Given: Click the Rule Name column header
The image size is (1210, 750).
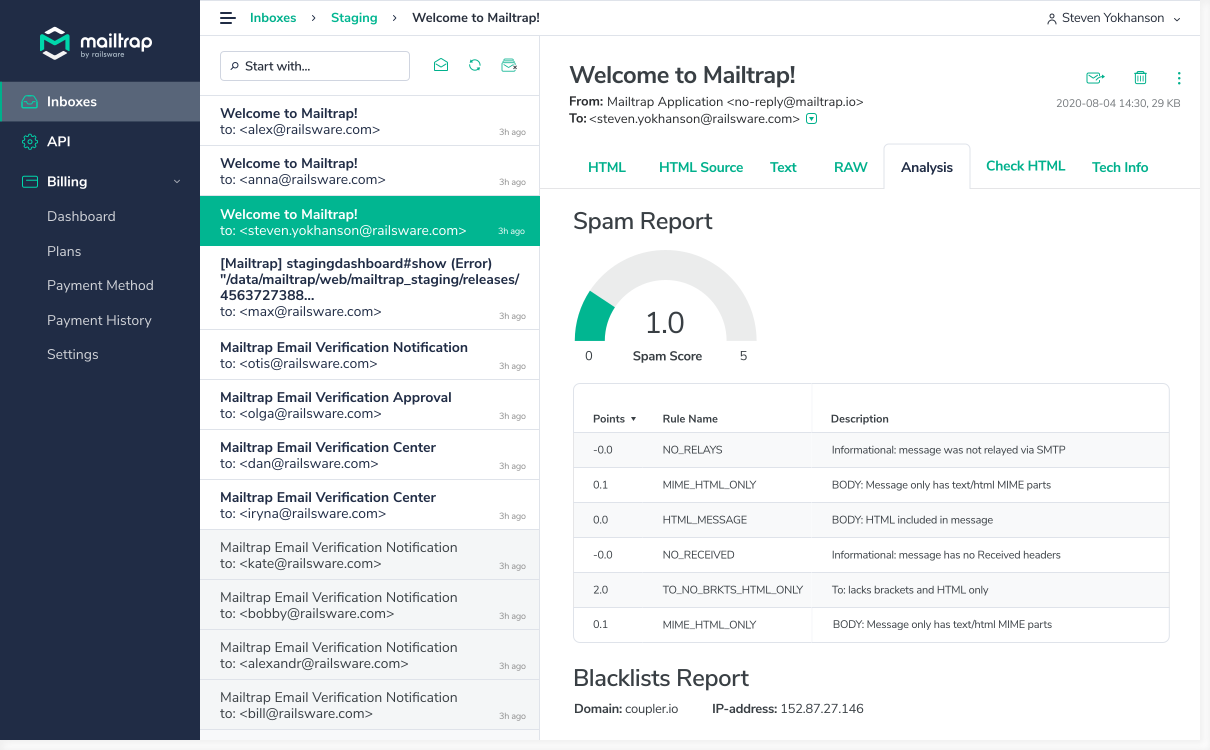Looking at the screenshot, I should click(690, 419).
